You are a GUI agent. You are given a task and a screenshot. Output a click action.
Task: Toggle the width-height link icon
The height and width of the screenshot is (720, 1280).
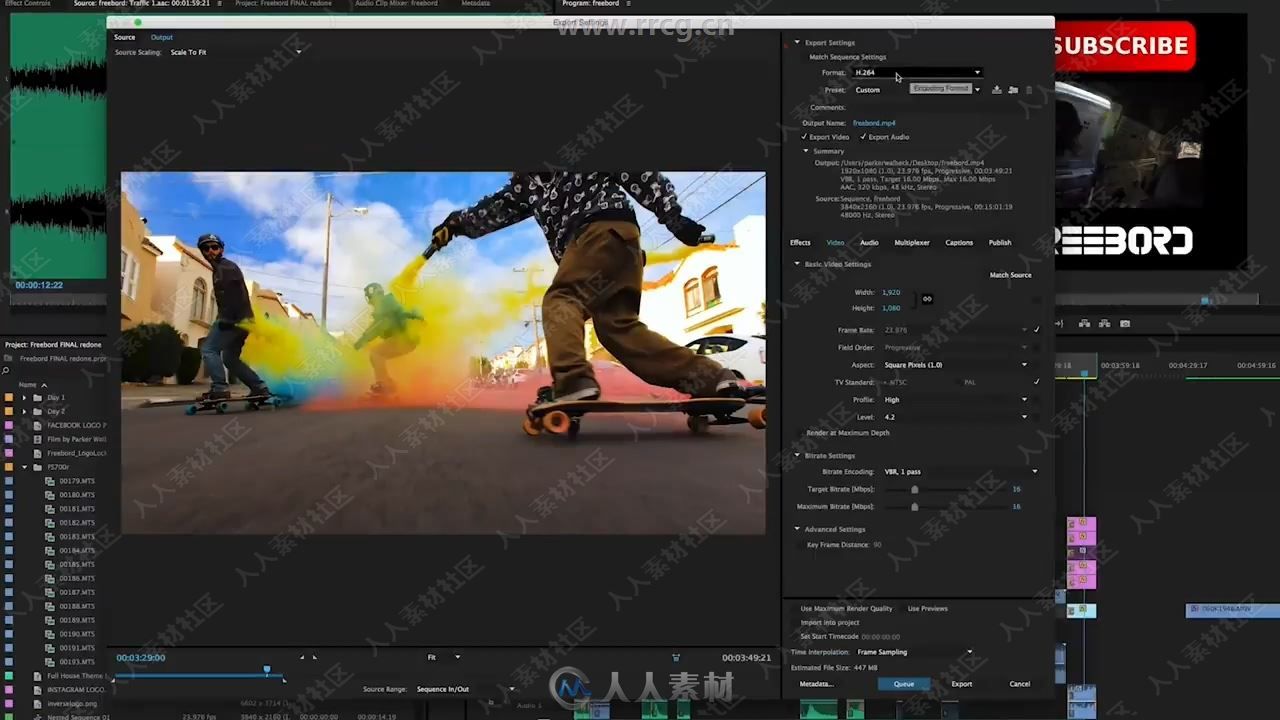coord(927,299)
